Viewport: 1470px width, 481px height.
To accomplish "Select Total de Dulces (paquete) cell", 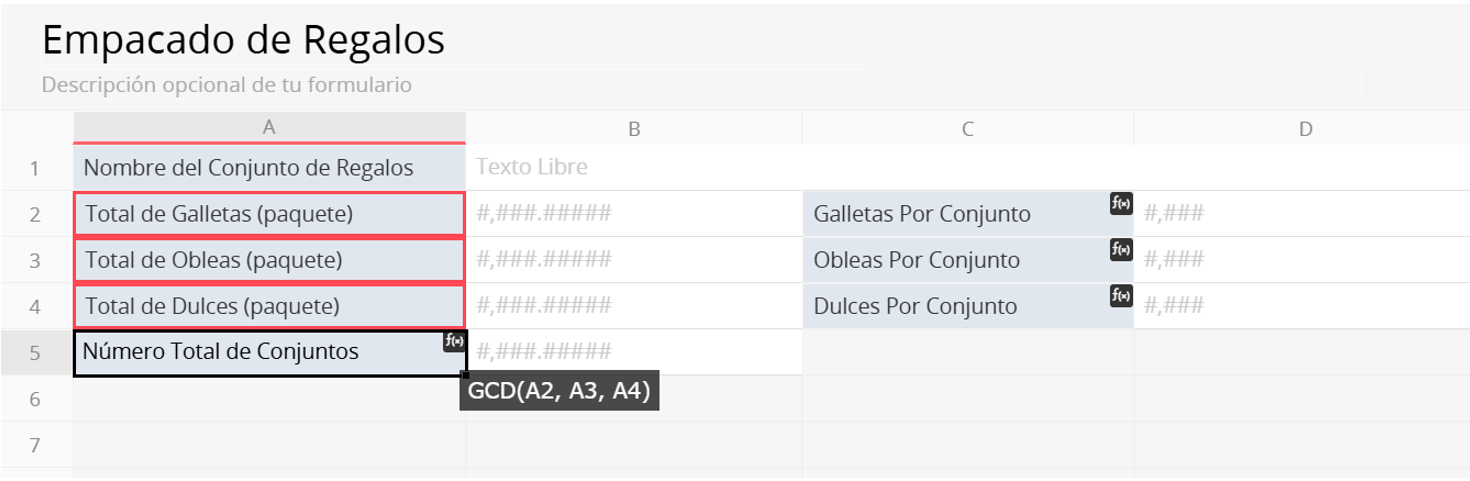I will pos(269,306).
